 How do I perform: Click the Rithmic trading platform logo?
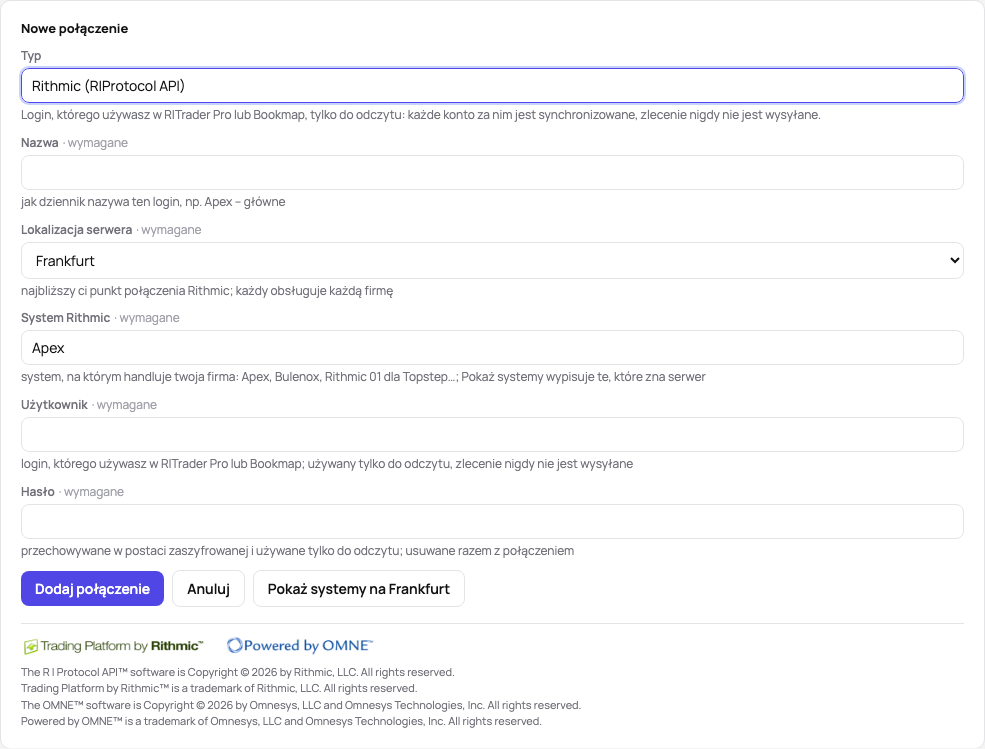point(114,646)
